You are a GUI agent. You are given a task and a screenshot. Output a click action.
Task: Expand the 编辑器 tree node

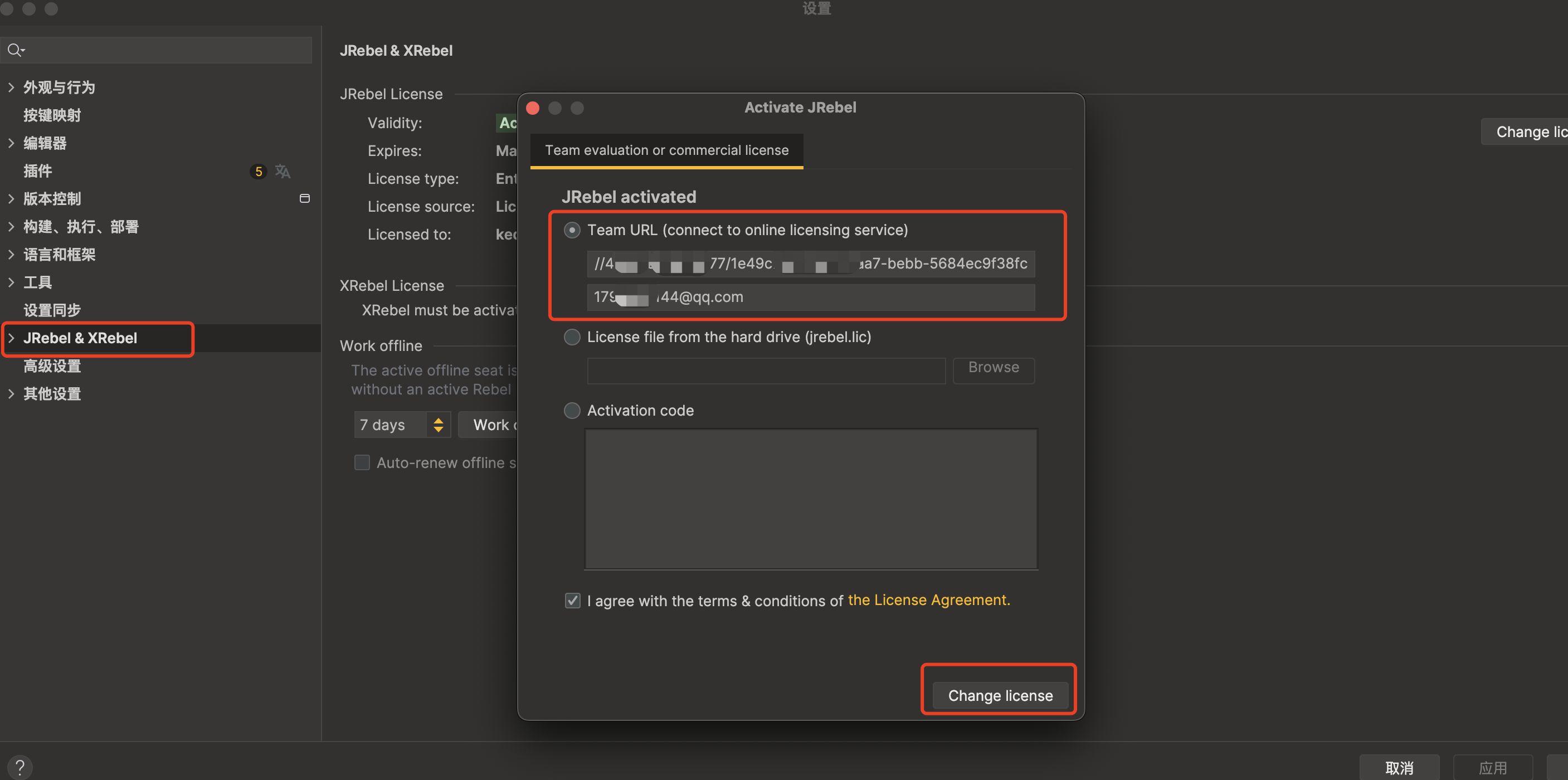tap(11, 143)
